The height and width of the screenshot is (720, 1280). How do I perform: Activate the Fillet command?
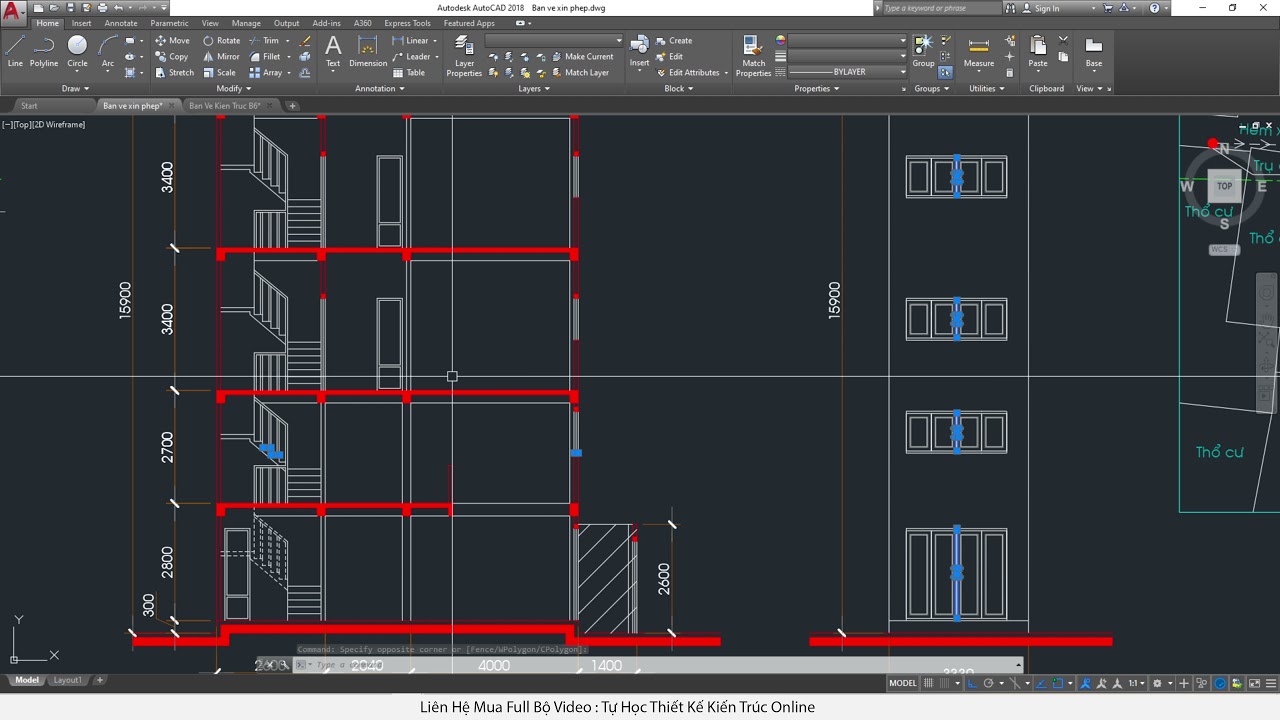265,57
